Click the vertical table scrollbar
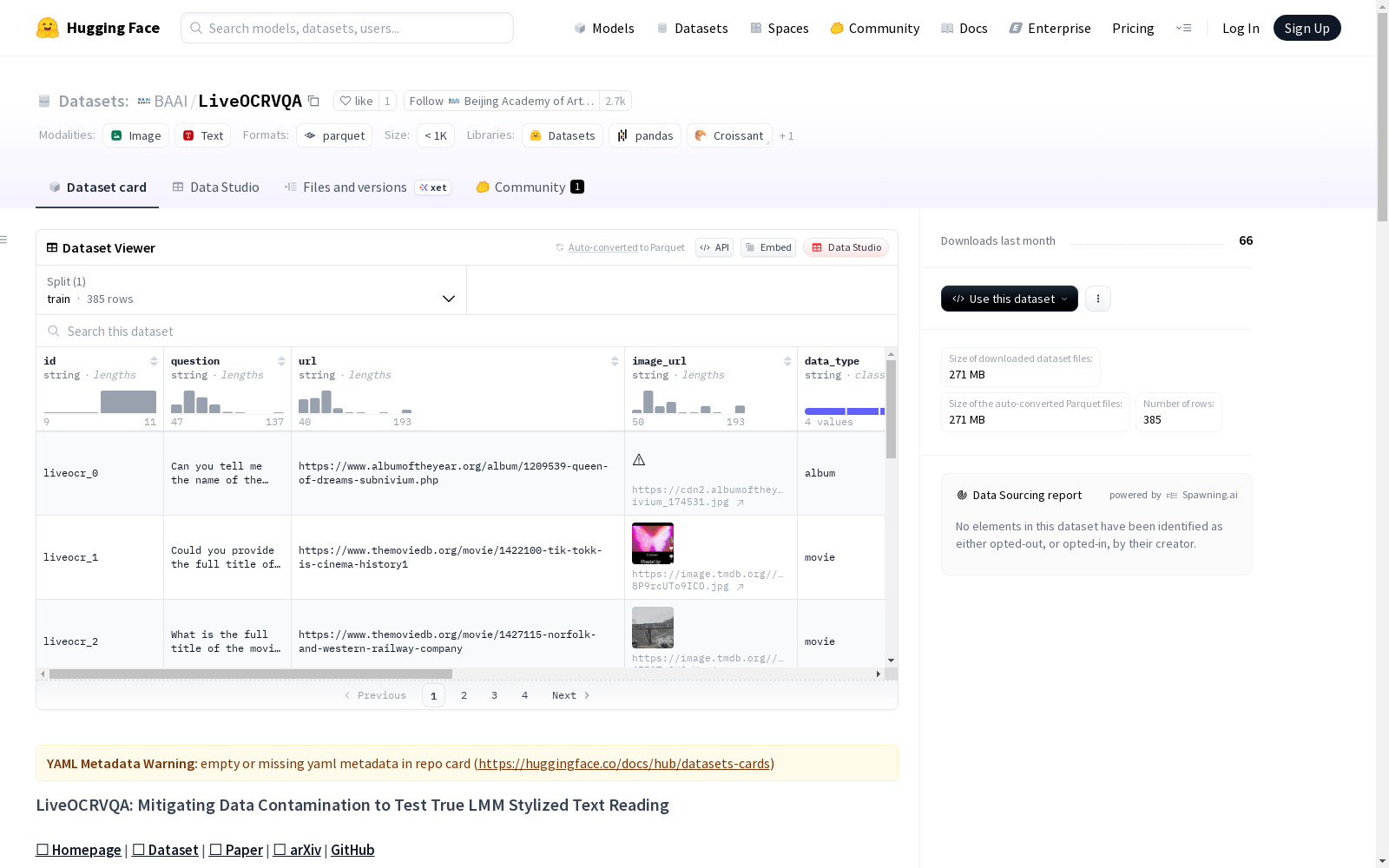The image size is (1389, 868). click(x=891, y=409)
